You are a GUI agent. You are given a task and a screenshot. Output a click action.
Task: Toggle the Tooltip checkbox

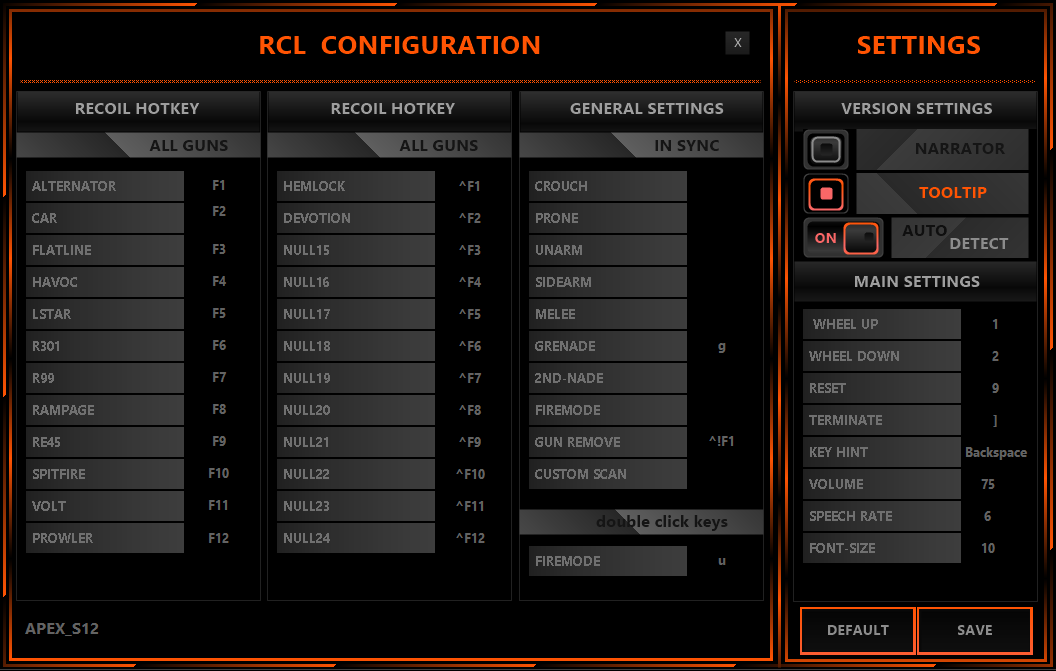point(826,193)
